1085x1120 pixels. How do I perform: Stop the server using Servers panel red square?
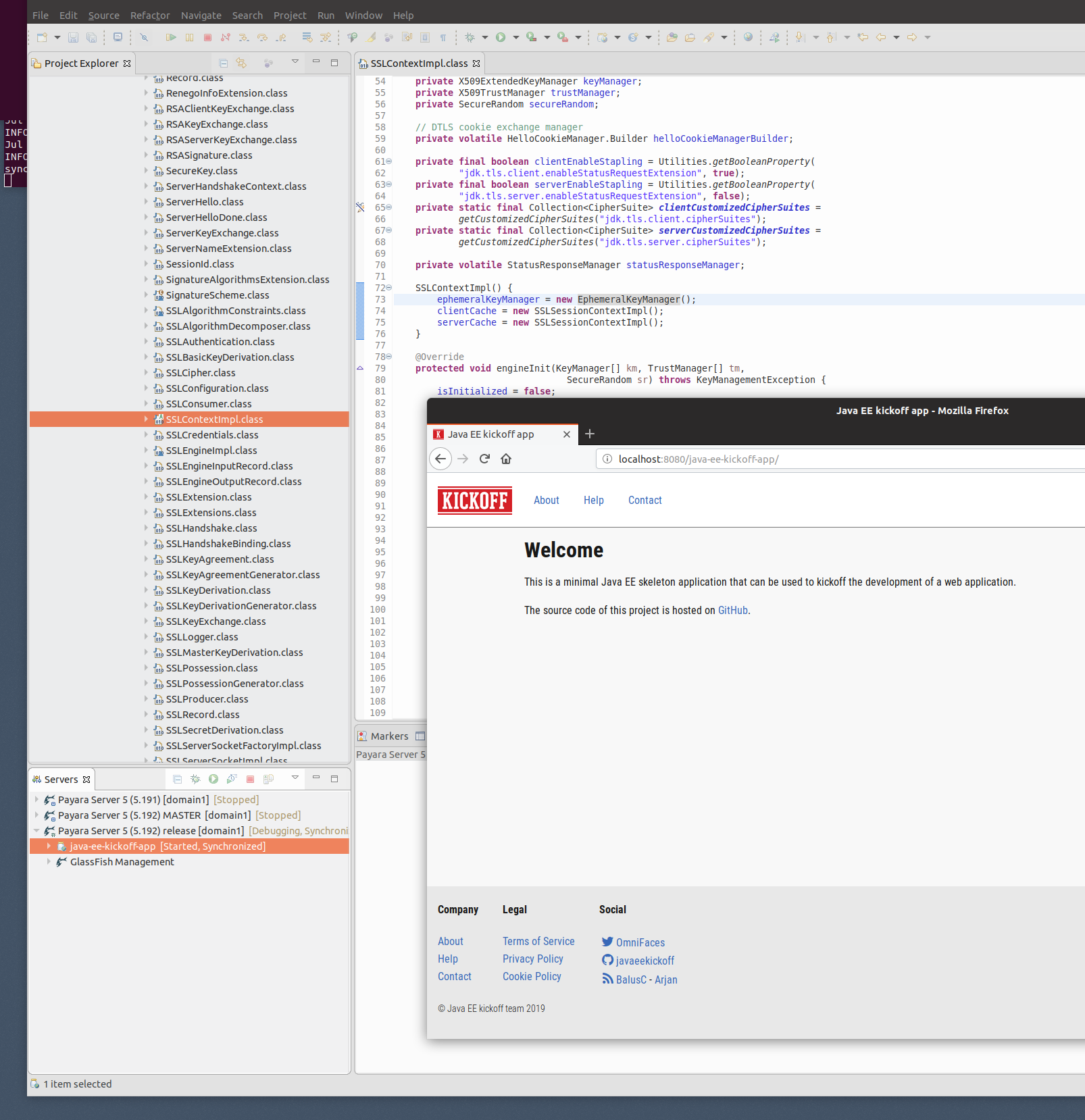click(x=250, y=779)
